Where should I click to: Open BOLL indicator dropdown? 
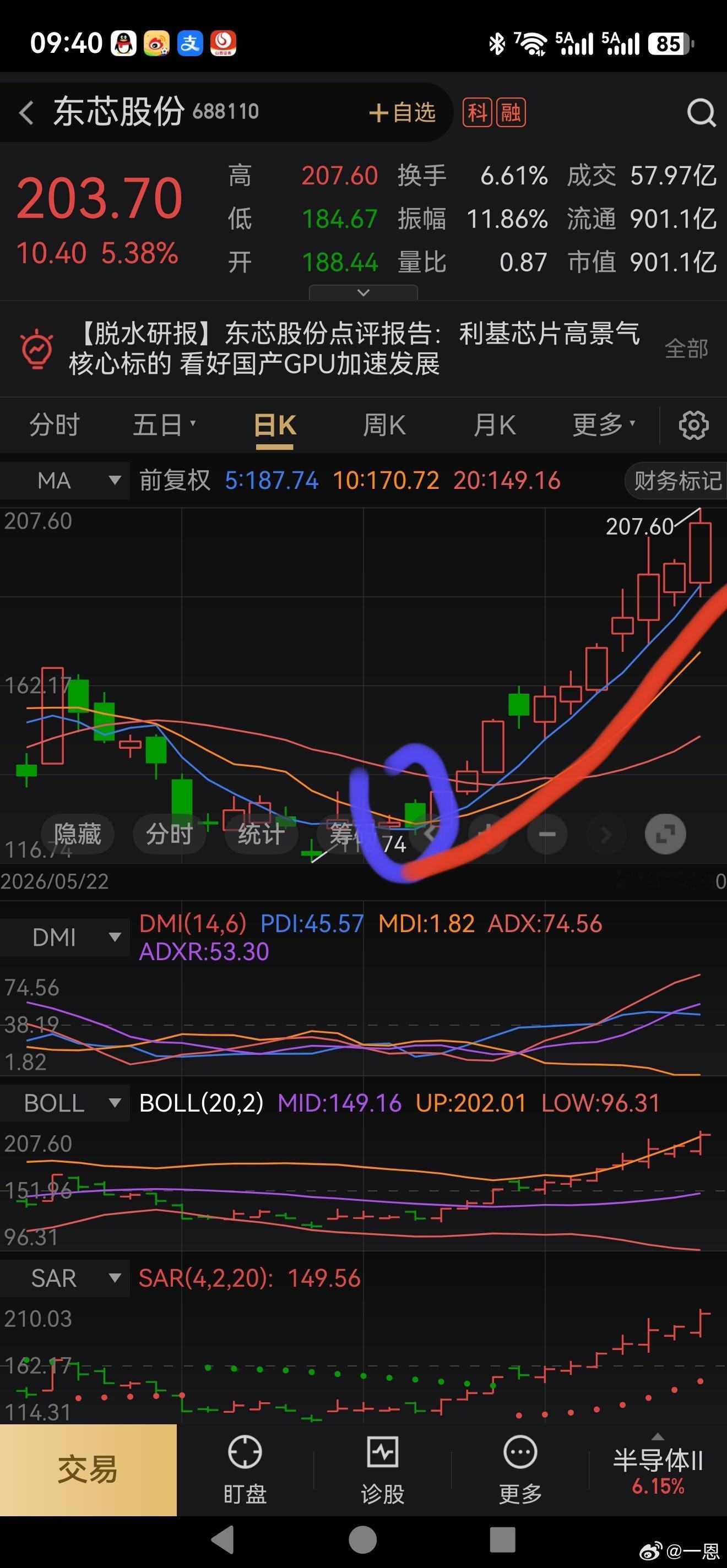click(x=64, y=1103)
